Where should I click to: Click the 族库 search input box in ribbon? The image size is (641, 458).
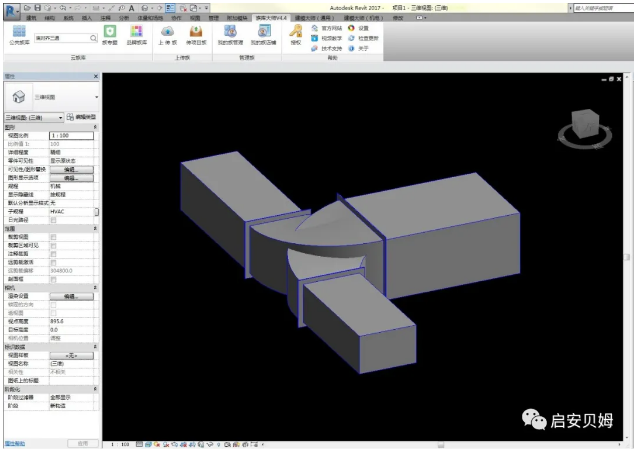62,38
